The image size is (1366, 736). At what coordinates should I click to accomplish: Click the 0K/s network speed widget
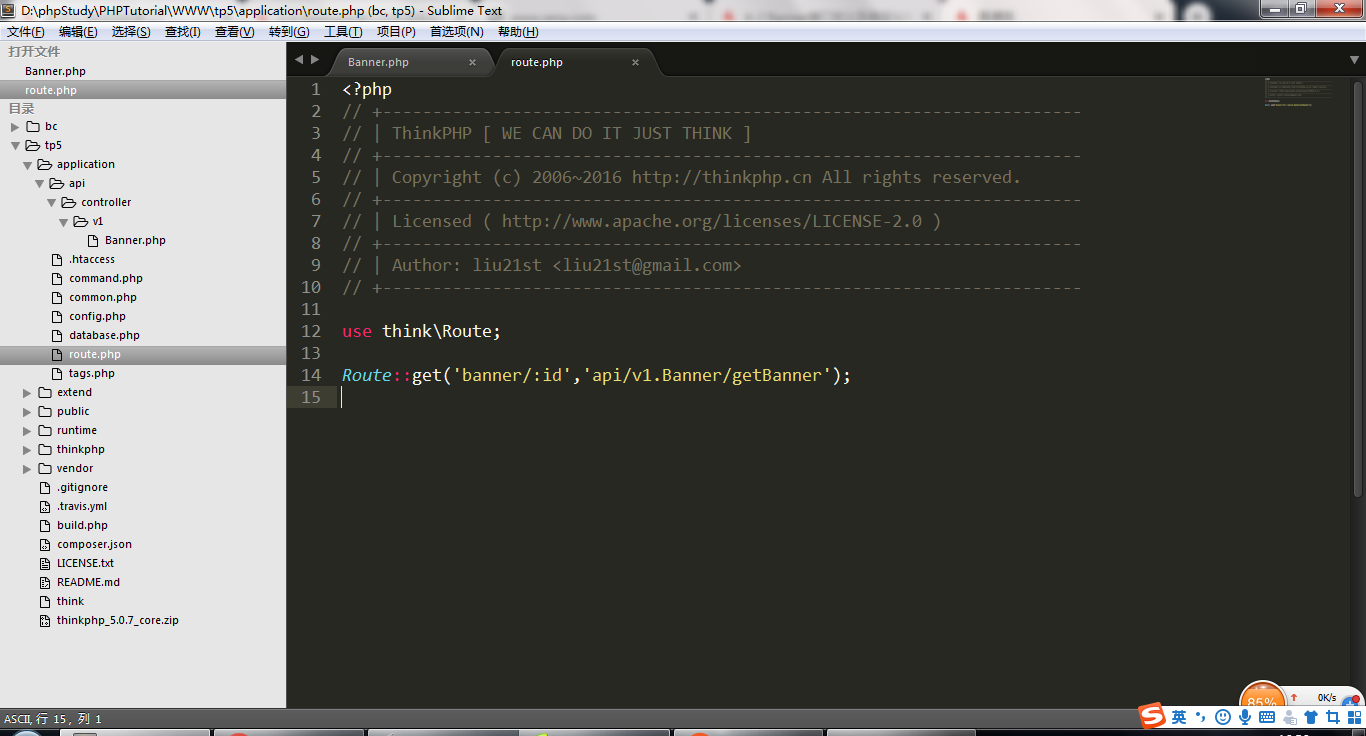[x=1326, y=698]
